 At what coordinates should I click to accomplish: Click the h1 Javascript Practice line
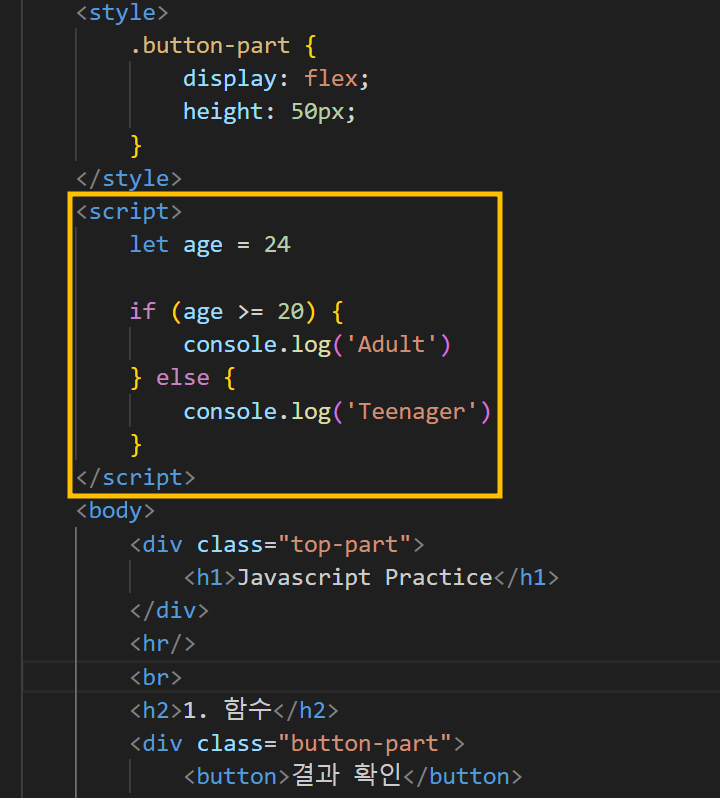coord(371,578)
